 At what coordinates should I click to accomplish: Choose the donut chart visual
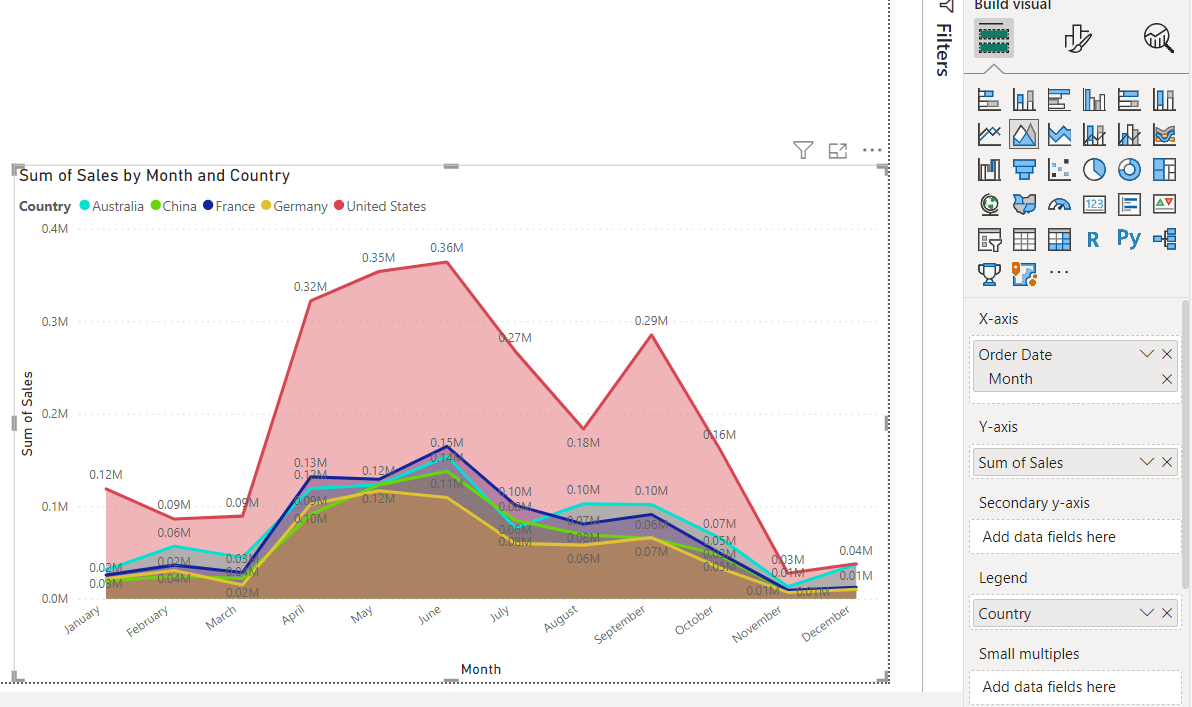point(1129,169)
